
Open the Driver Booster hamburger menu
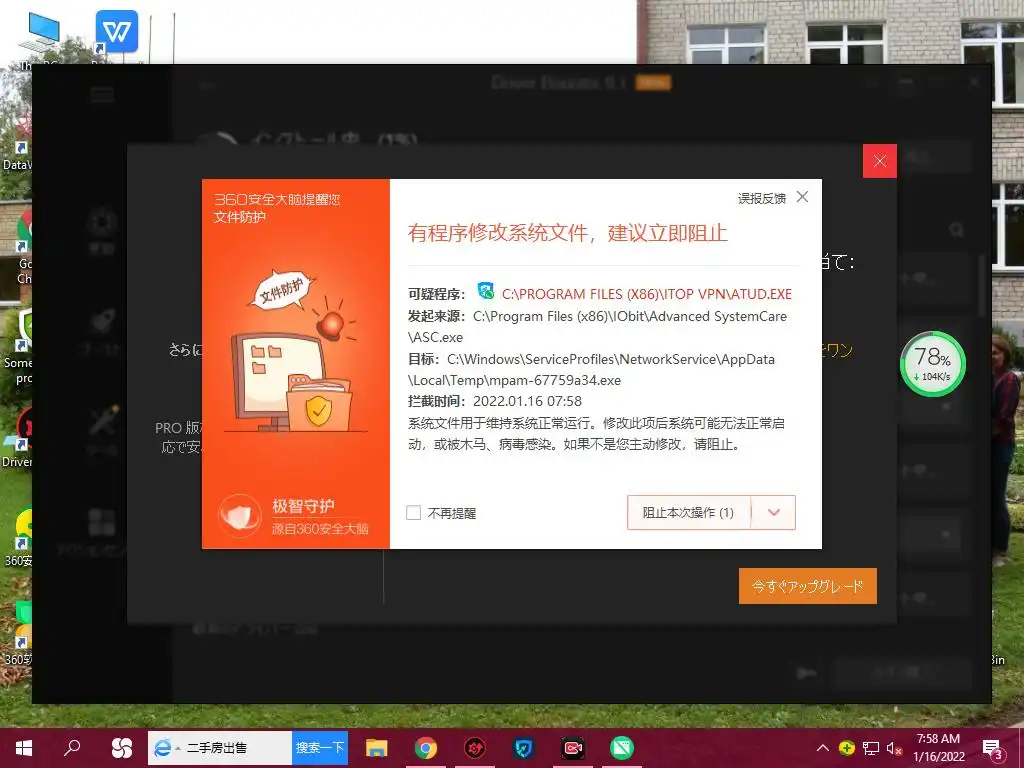102,95
